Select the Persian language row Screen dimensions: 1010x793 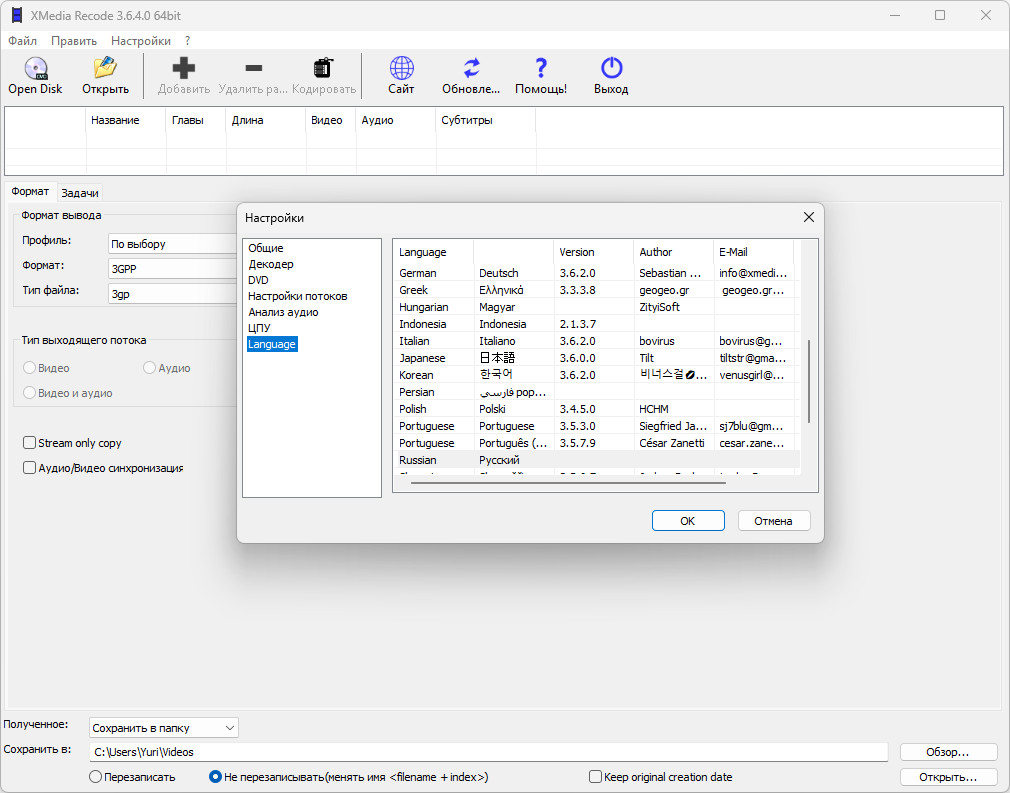click(x=596, y=392)
